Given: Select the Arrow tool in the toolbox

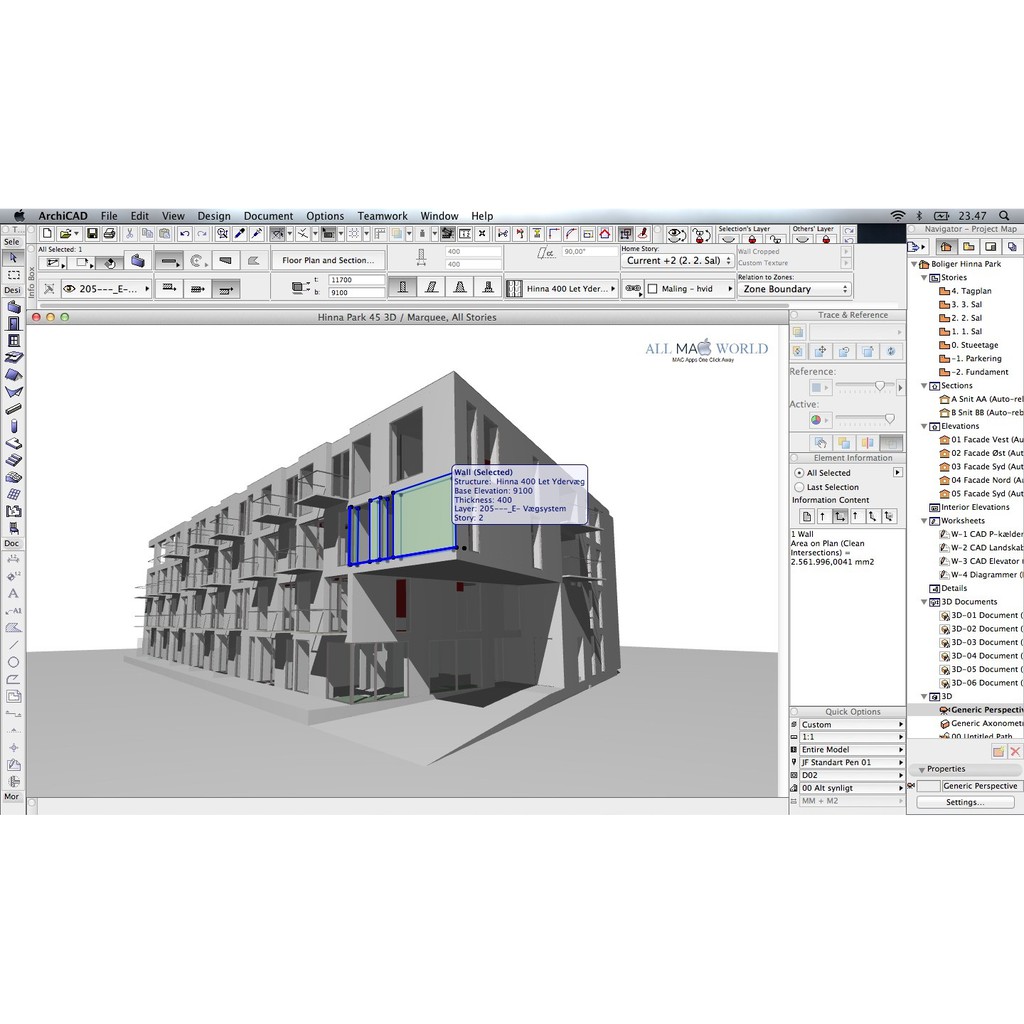Looking at the screenshot, I should pos(13,257).
